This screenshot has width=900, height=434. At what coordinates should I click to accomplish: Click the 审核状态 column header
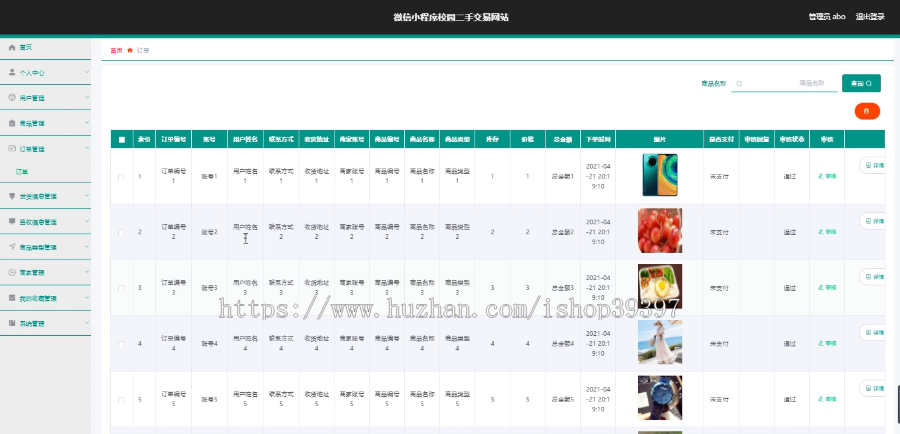pos(792,140)
